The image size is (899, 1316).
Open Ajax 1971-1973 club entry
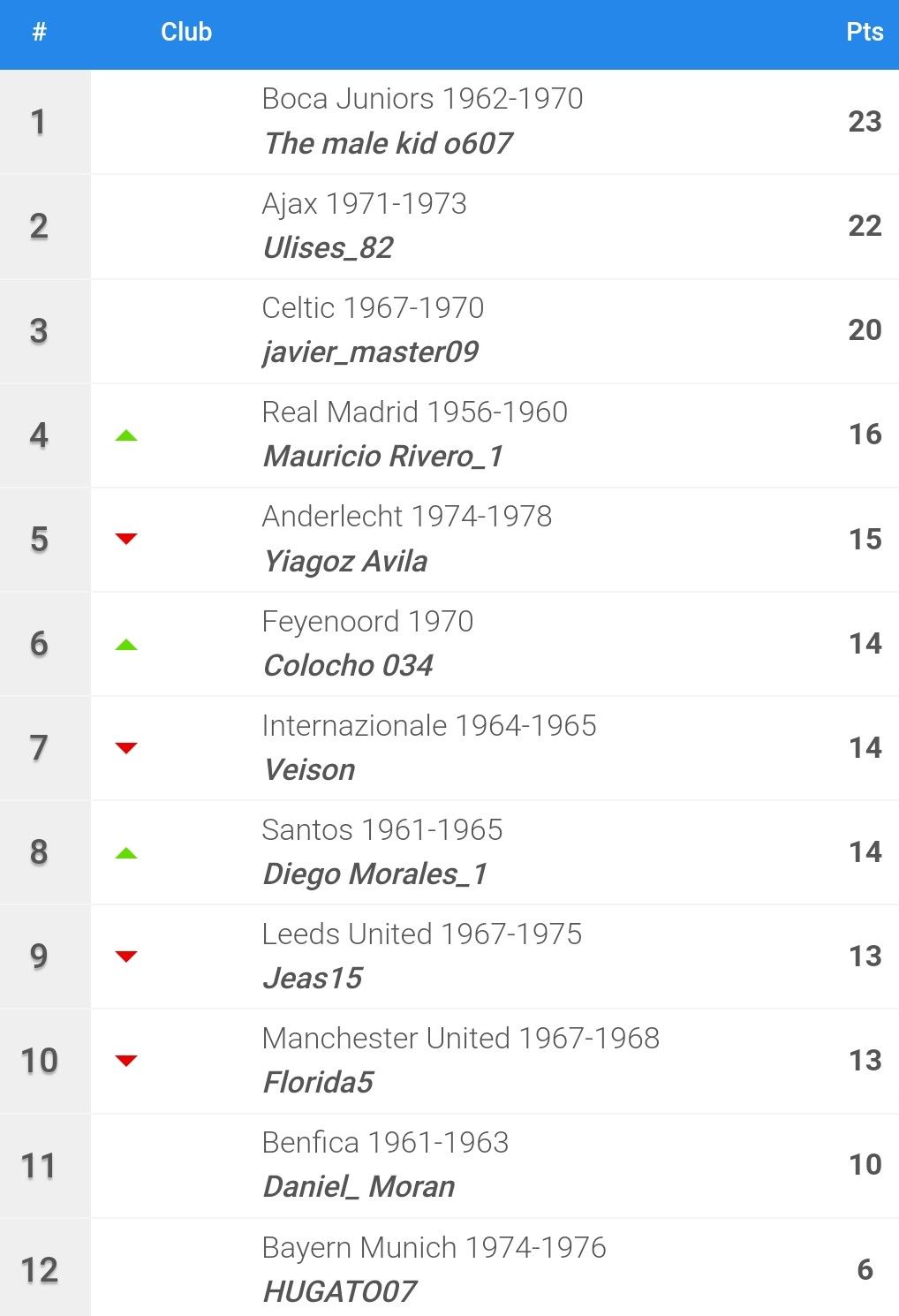[364, 203]
